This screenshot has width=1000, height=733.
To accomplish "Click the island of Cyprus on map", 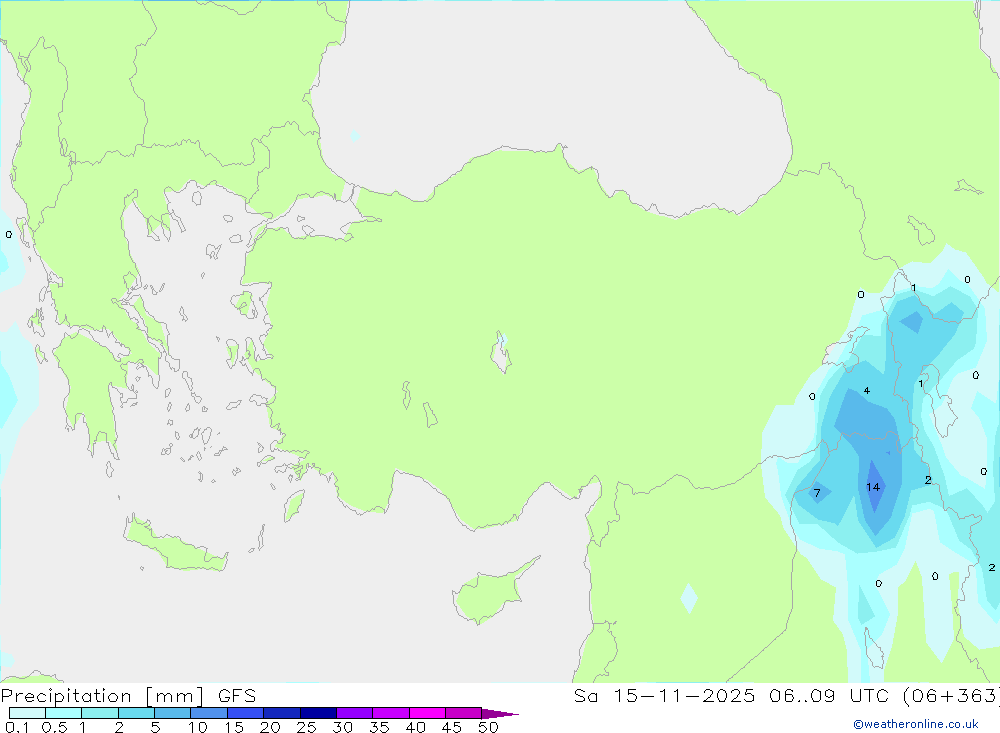I will pyautogui.click(x=491, y=593).
